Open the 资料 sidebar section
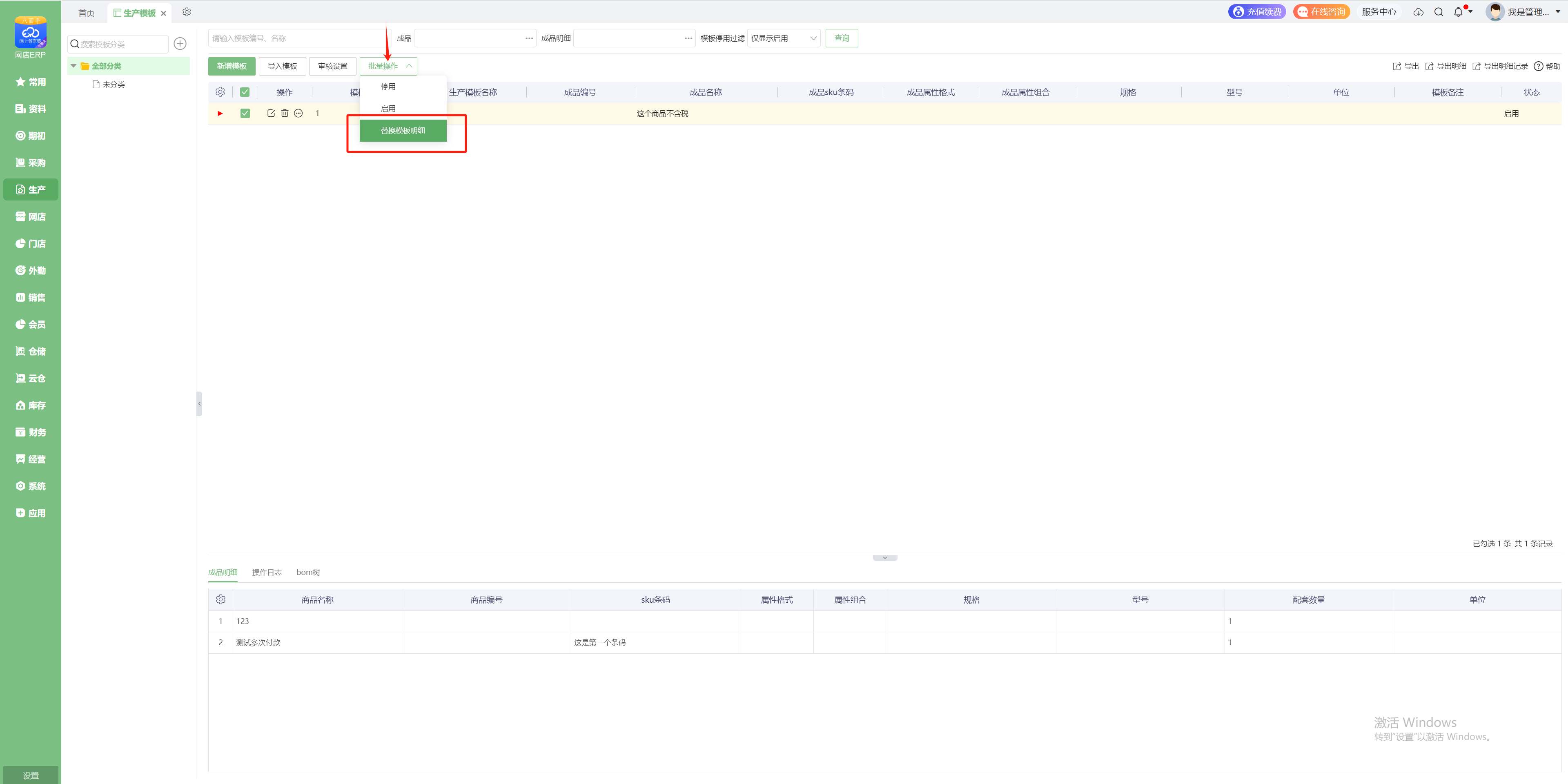The width and height of the screenshot is (1568, 784). 31,109
